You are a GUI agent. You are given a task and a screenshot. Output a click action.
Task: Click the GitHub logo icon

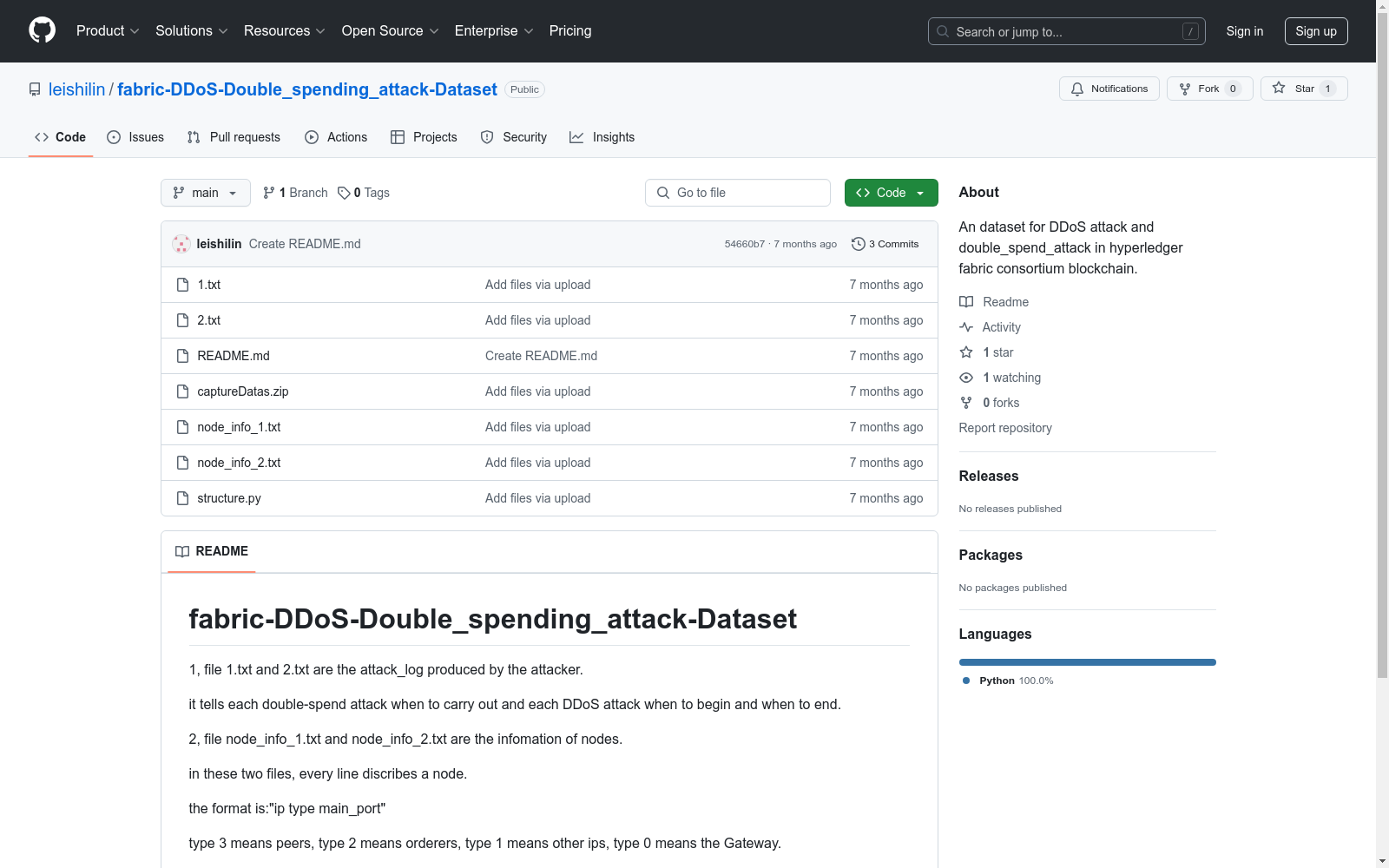point(42,30)
